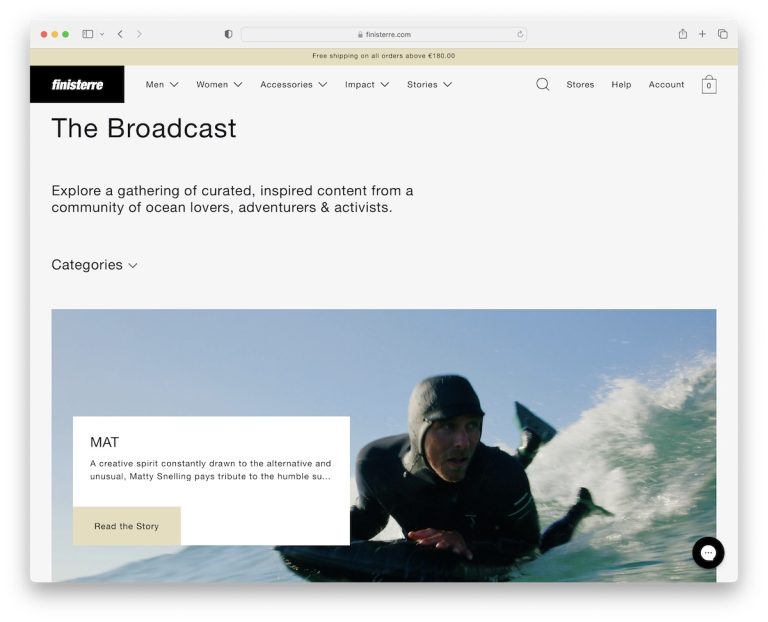Click the Safari share icon
The height and width of the screenshot is (622, 768).
coord(682,34)
